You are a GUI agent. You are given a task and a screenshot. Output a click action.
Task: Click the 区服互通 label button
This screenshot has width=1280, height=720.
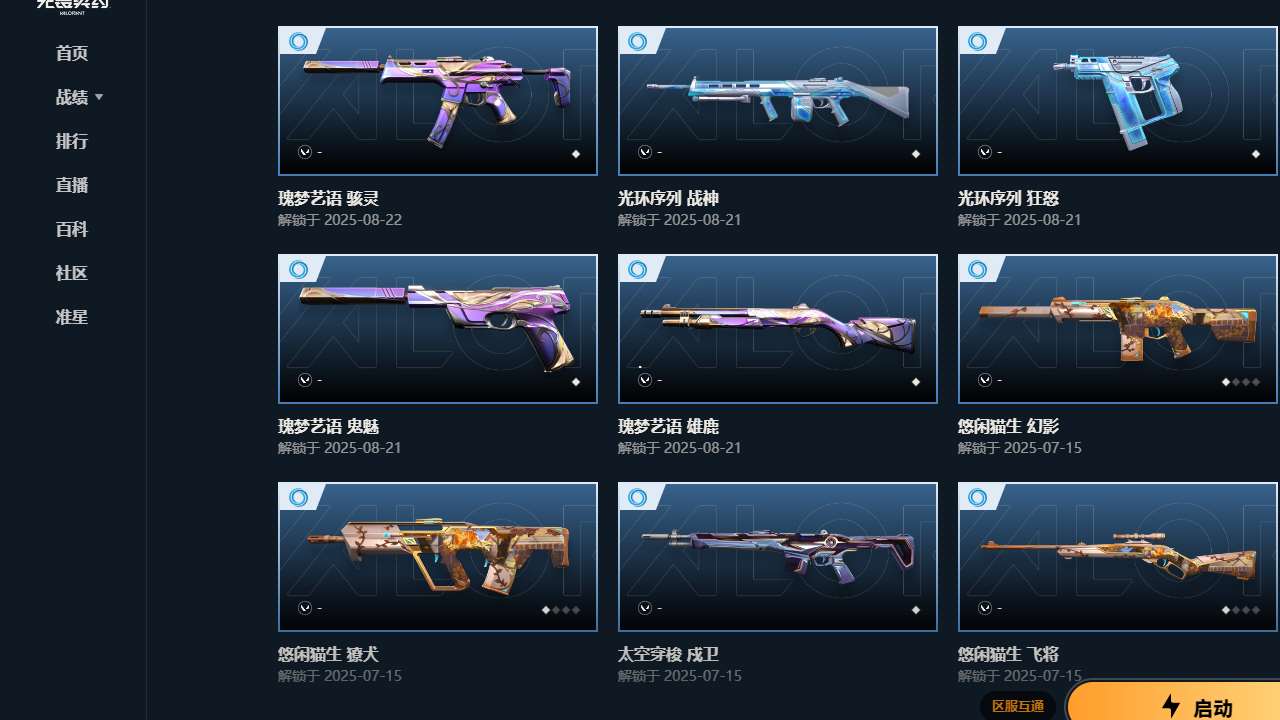1018,706
